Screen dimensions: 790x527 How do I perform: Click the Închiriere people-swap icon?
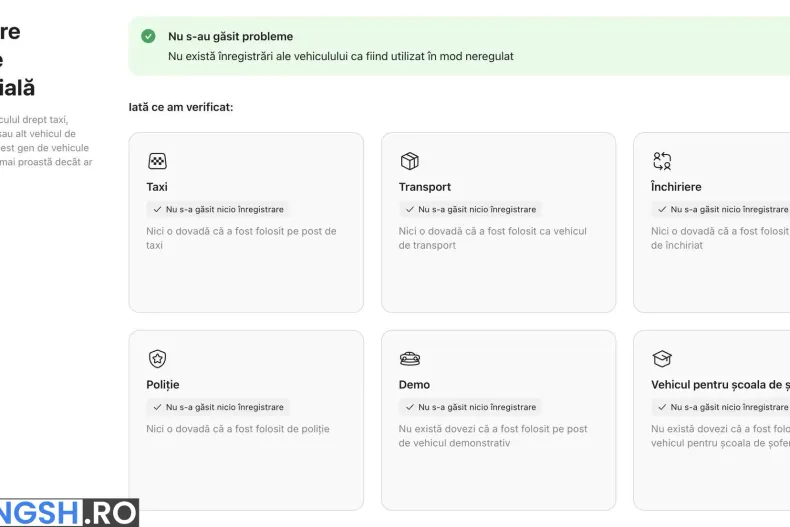pyautogui.click(x=662, y=161)
